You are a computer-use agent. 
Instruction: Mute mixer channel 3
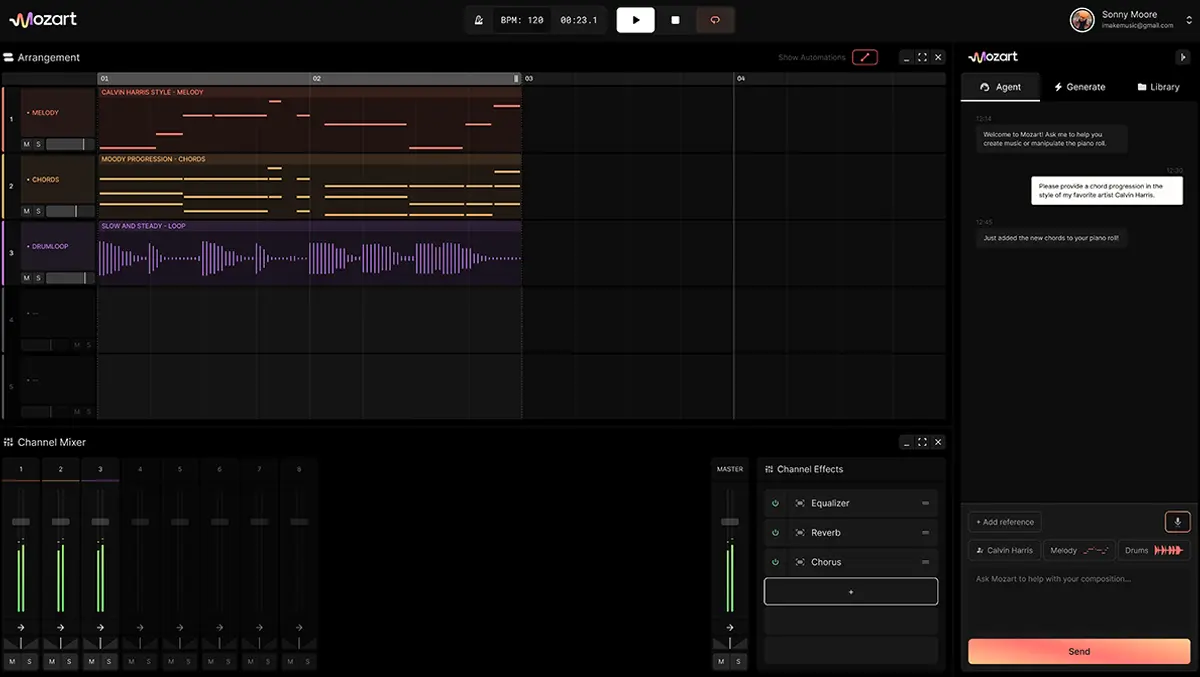pos(92,662)
